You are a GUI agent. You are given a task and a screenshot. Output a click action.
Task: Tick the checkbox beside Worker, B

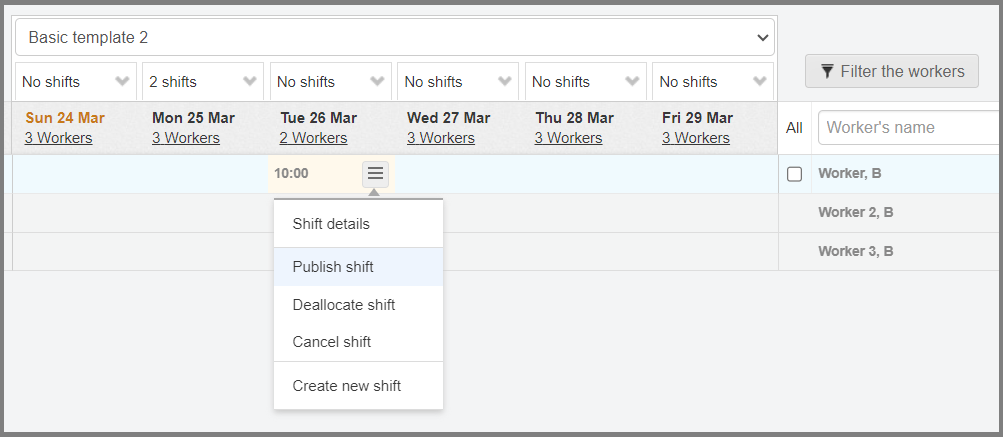[794, 174]
